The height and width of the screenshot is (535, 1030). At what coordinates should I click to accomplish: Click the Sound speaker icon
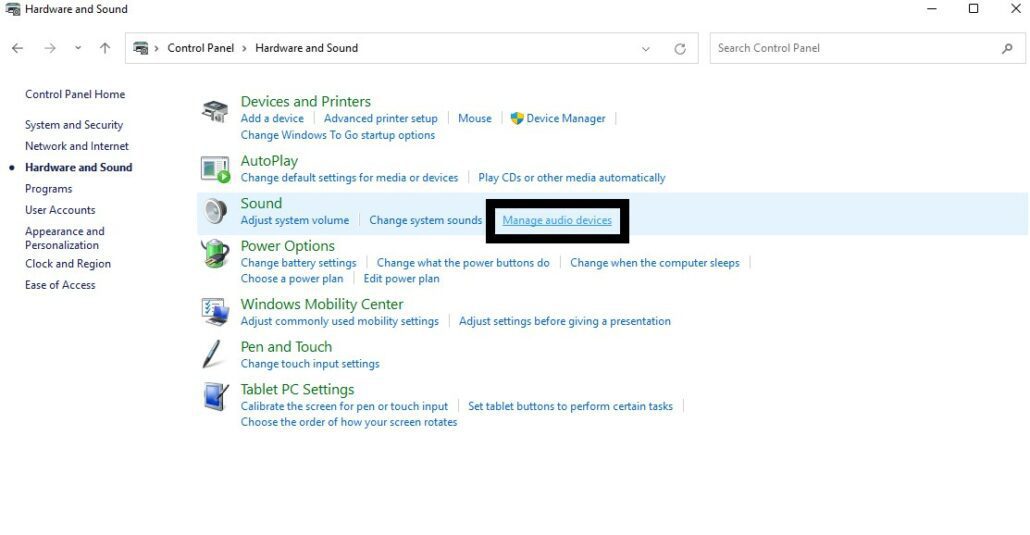pyautogui.click(x=215, y=212)
